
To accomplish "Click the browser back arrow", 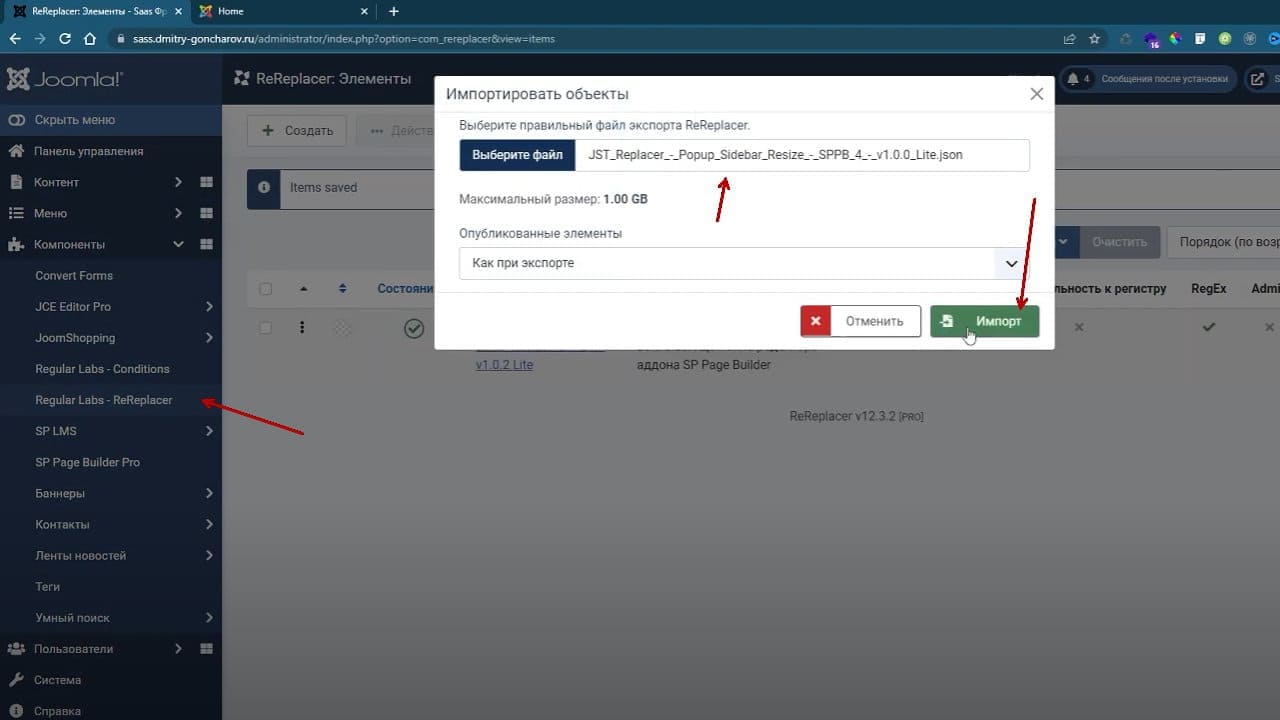I will coord(14,39).
